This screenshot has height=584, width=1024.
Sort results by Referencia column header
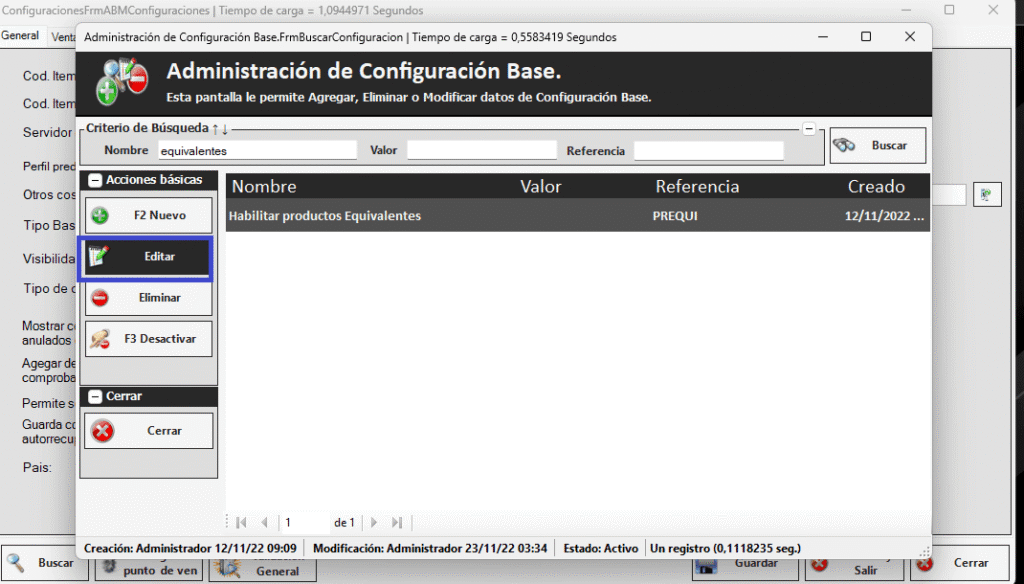[697, 187]
